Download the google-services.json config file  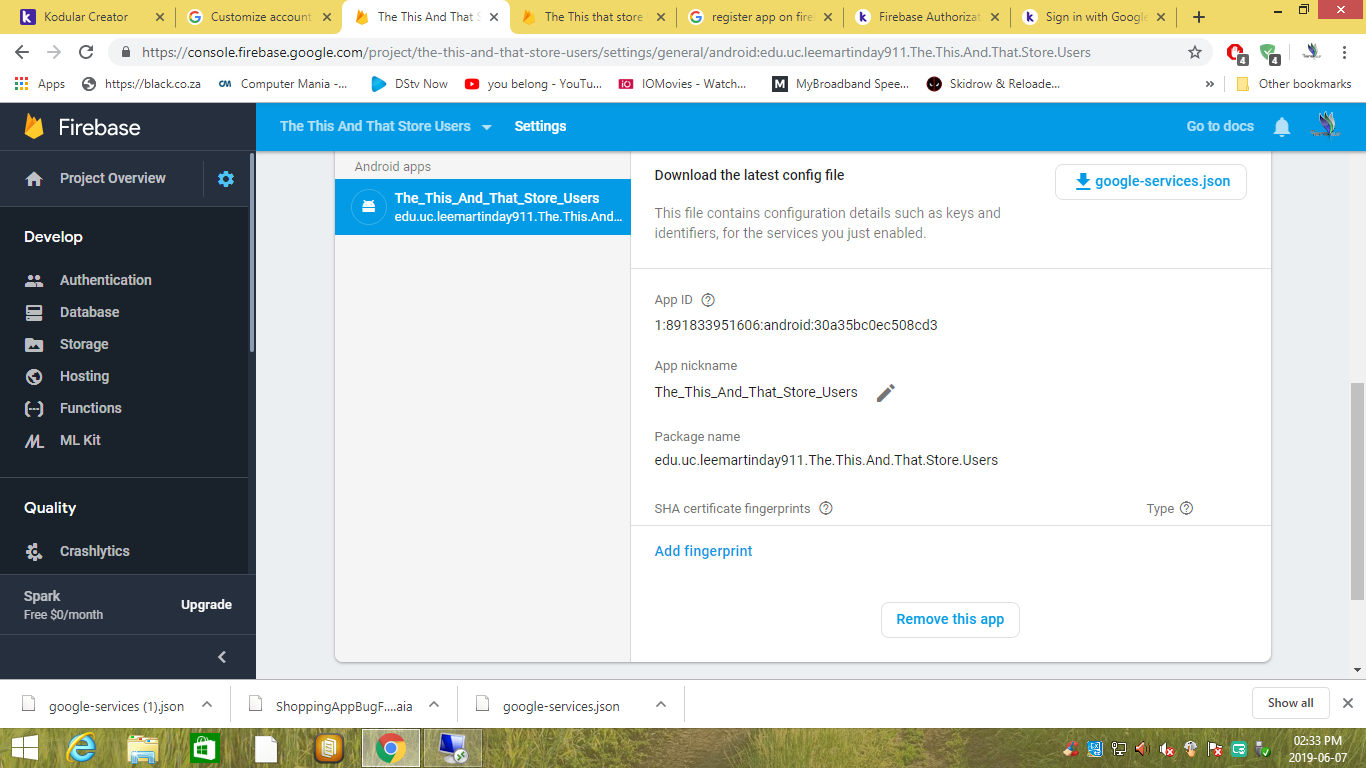pos(1150,182)
